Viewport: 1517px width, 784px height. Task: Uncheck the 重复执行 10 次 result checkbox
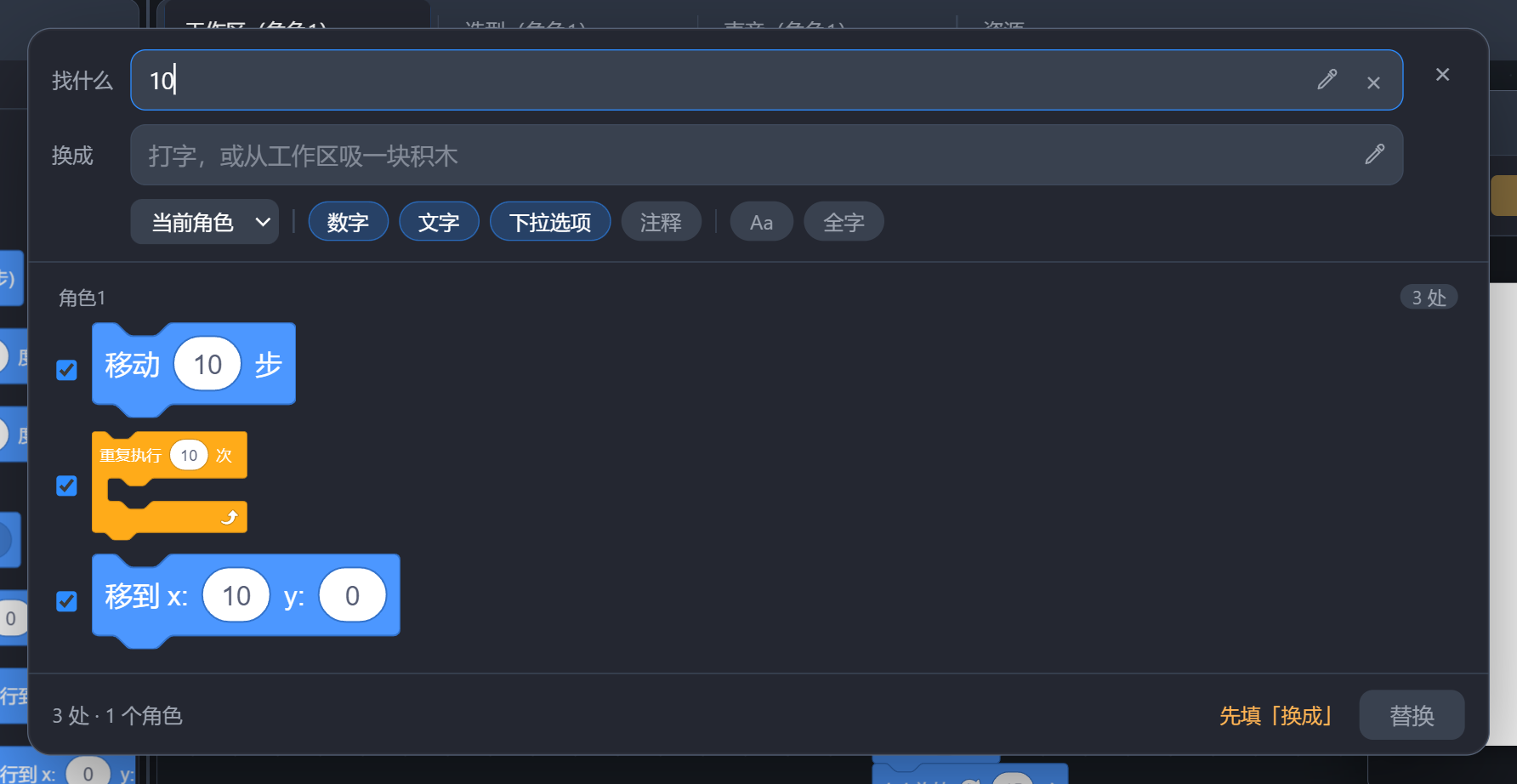(x=66, y=486)
